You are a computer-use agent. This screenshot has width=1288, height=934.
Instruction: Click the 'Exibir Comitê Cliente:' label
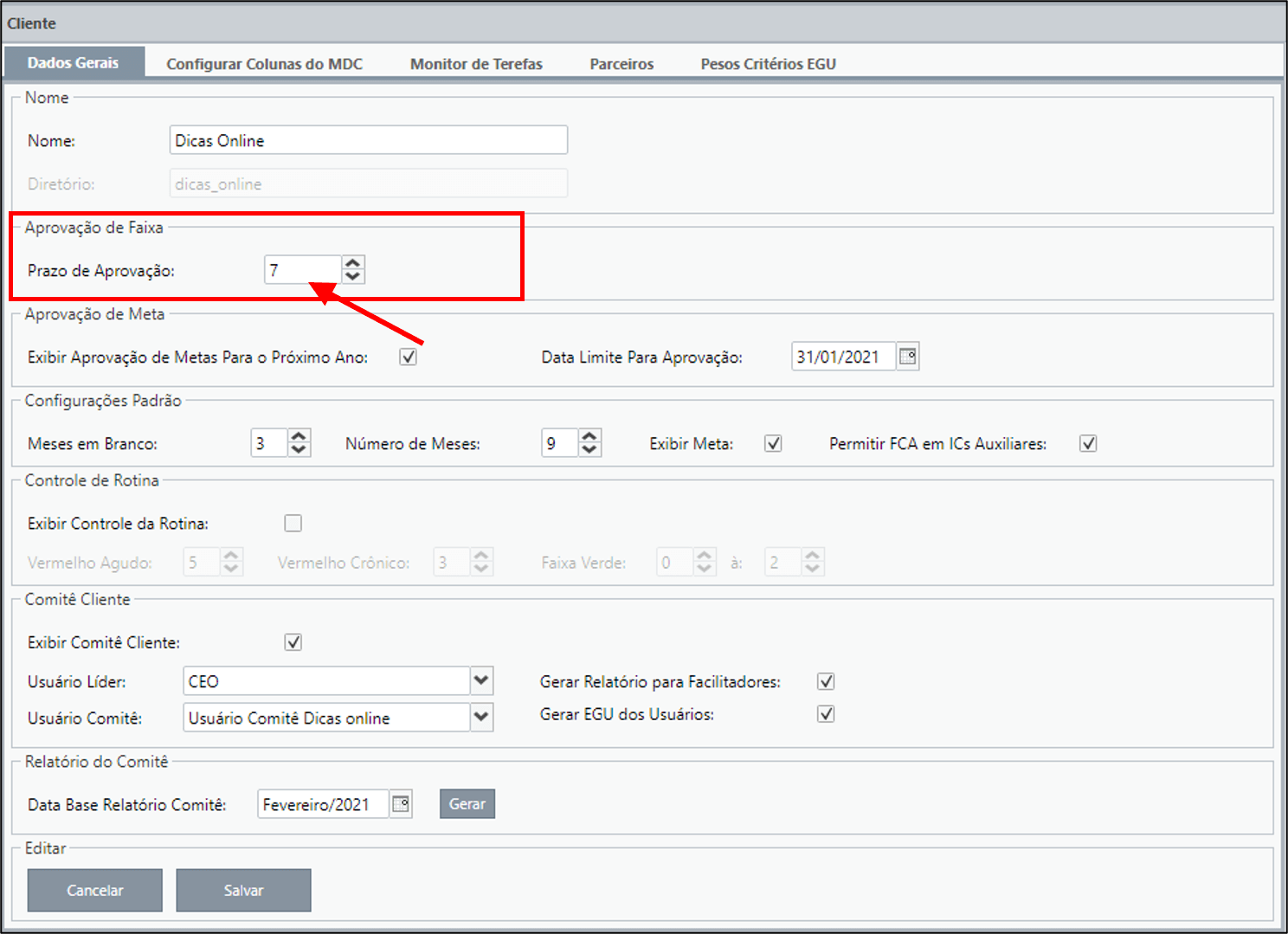point(104,642)
